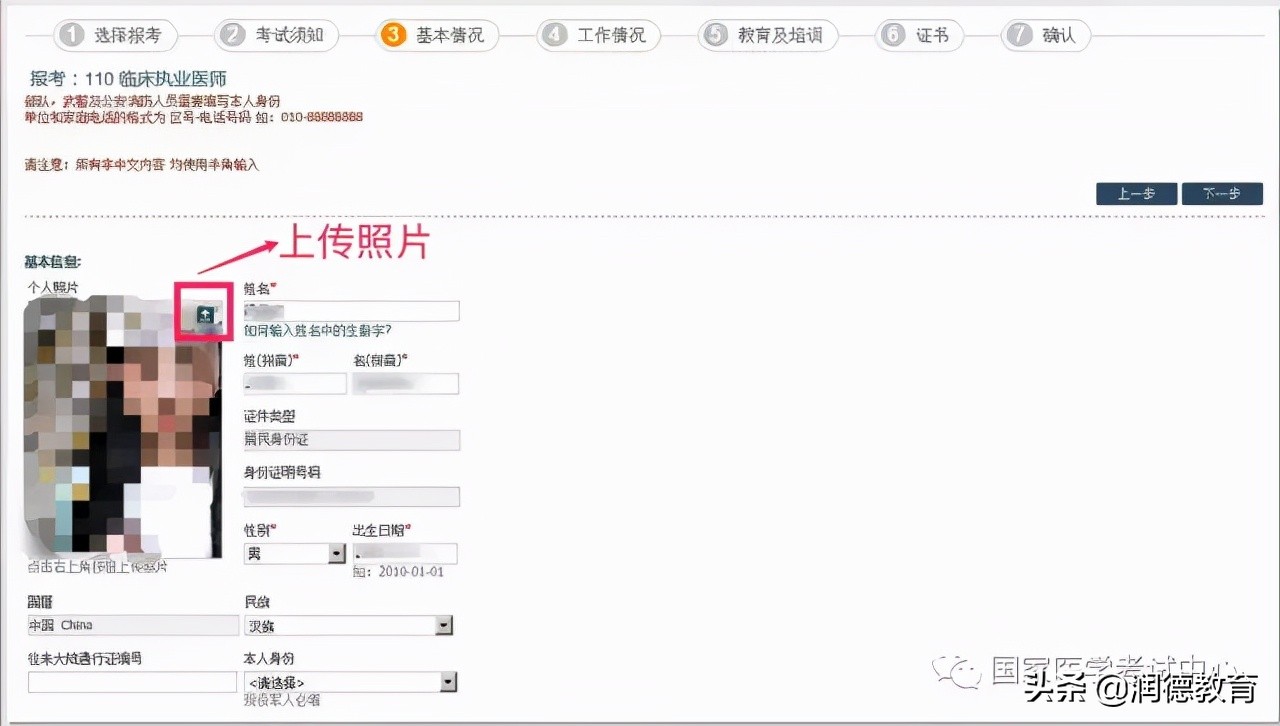Click the 上一步 button
This screenshot has width=1280, height=726.
(x=1136, y=193)
